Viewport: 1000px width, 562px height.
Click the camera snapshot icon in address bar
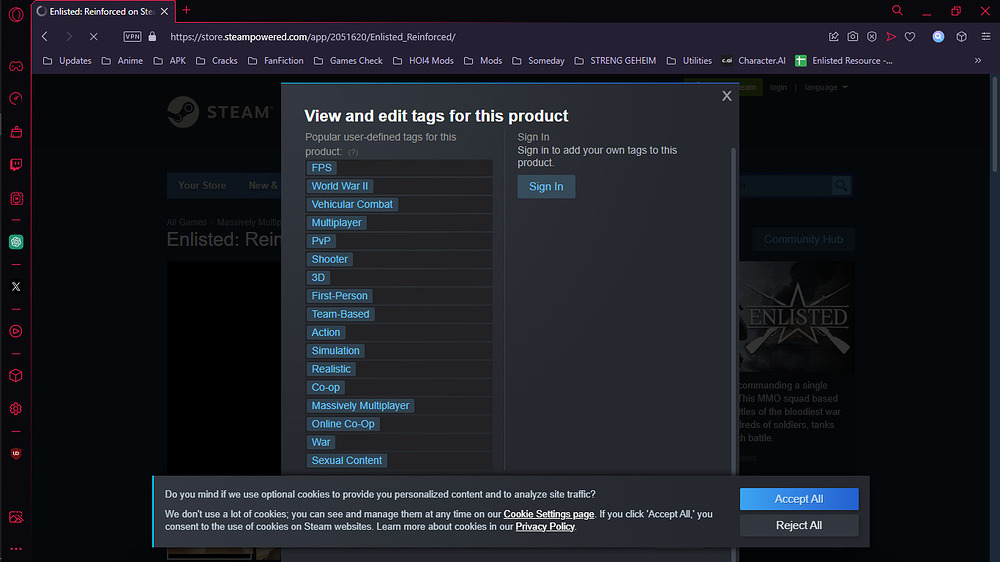click(x=852, y=36)
